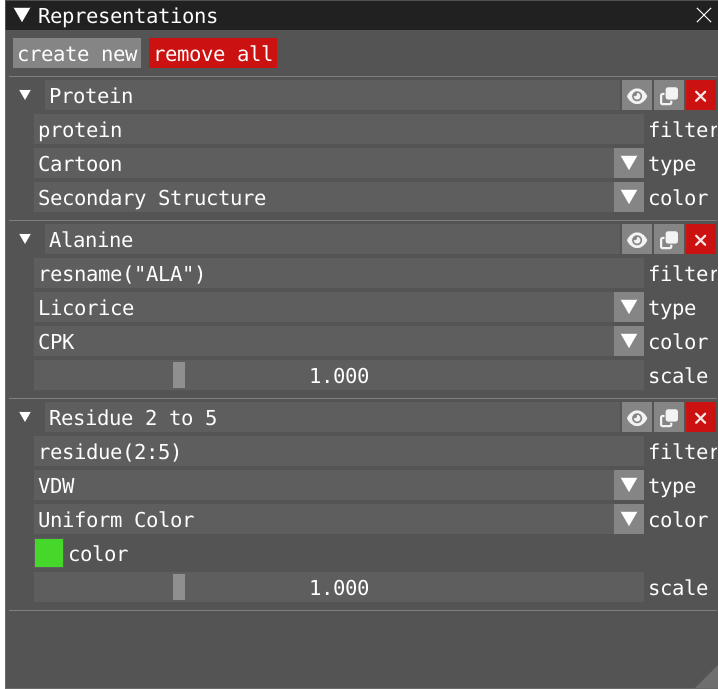This screenshot has height=689, width=718.
Task: Hide the Residue 2 to 5 representation
Action: (x=636, y=418)
